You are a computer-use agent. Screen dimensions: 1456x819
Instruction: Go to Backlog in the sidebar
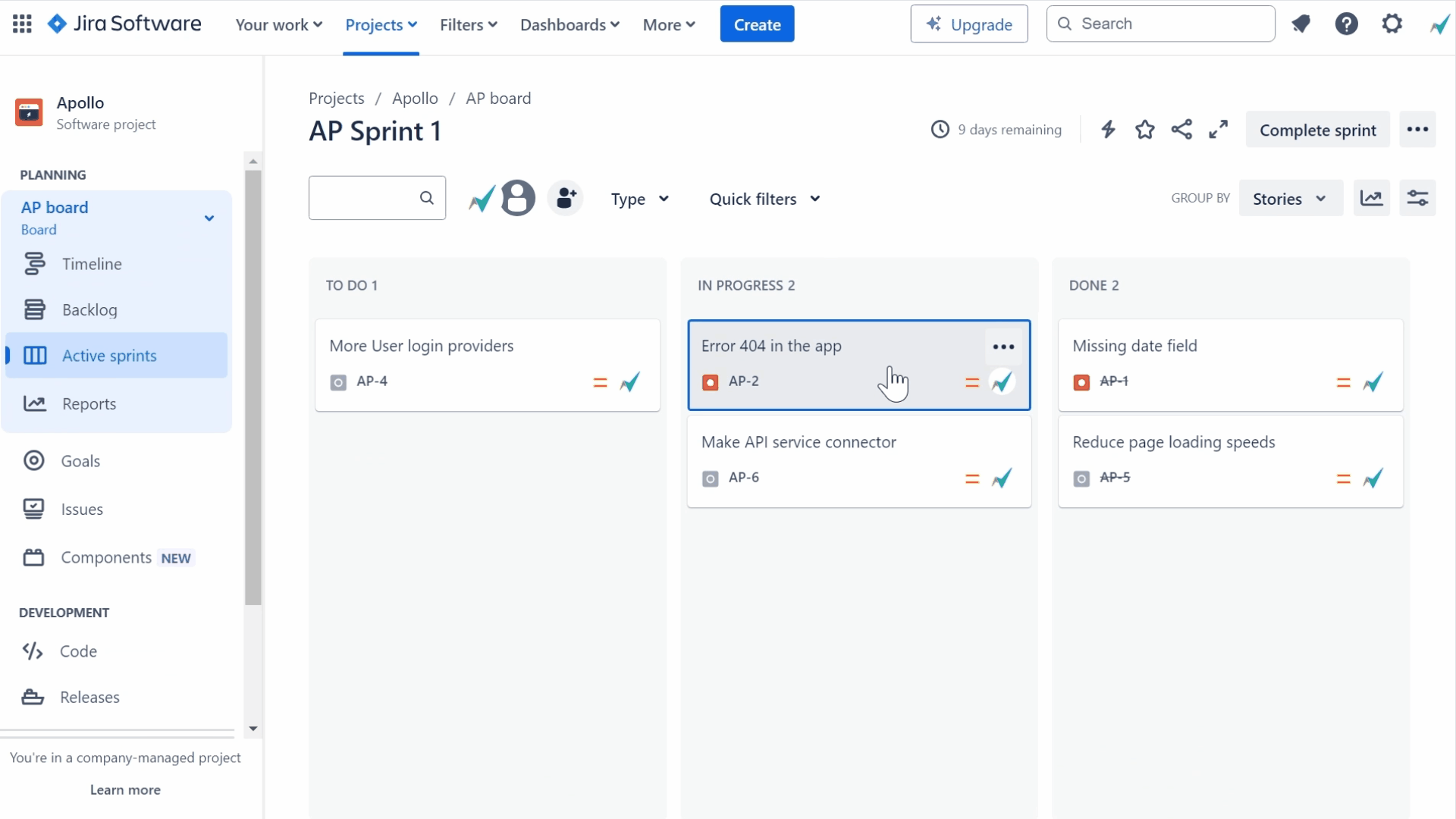(x=117, y=310)
